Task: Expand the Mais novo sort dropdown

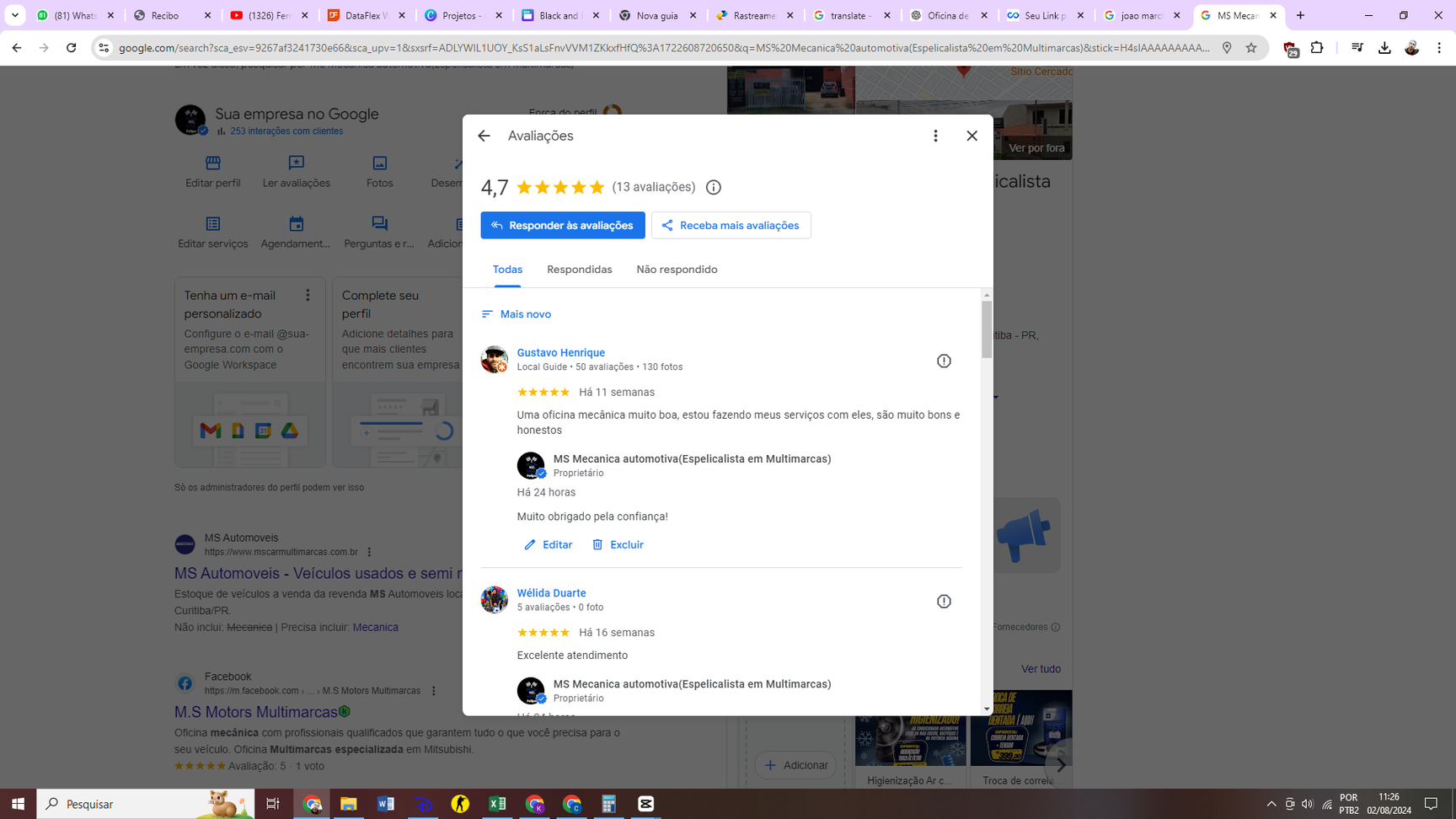Action: pyautogui.click(x=516, y=314)
